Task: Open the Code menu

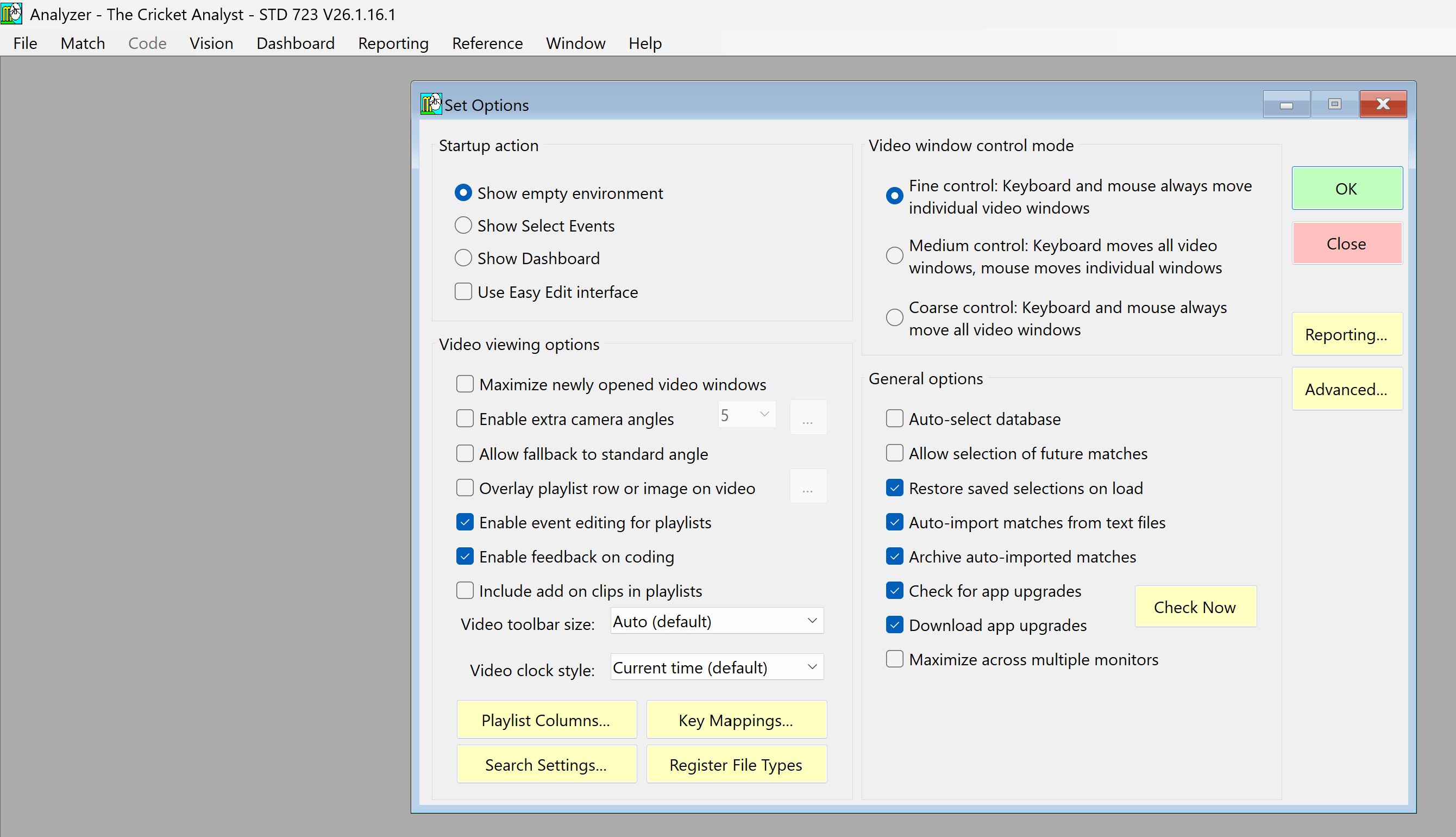Action: 147,43
